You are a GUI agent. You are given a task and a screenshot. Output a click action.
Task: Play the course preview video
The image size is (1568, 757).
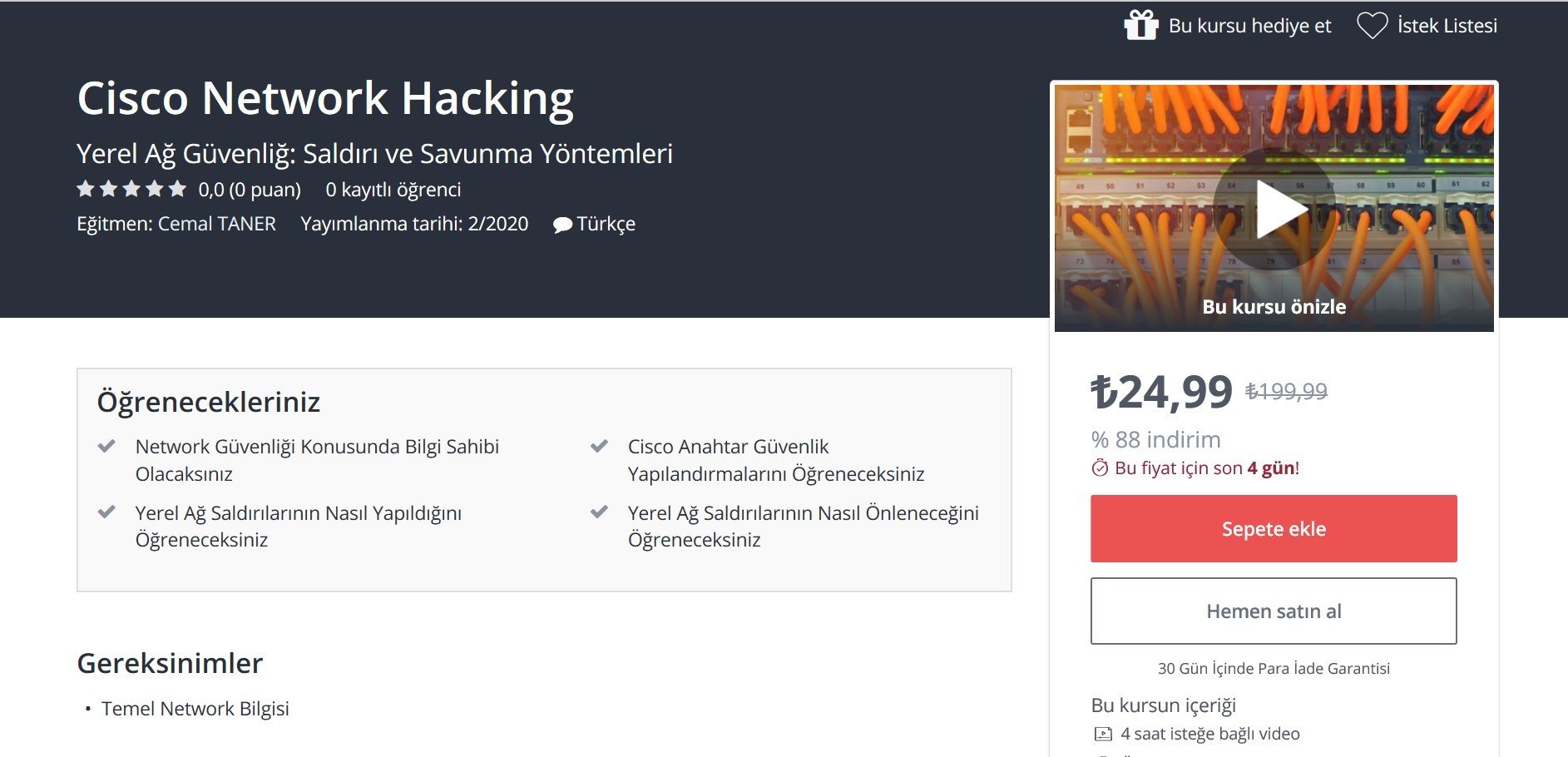[x=1274, y=209]
